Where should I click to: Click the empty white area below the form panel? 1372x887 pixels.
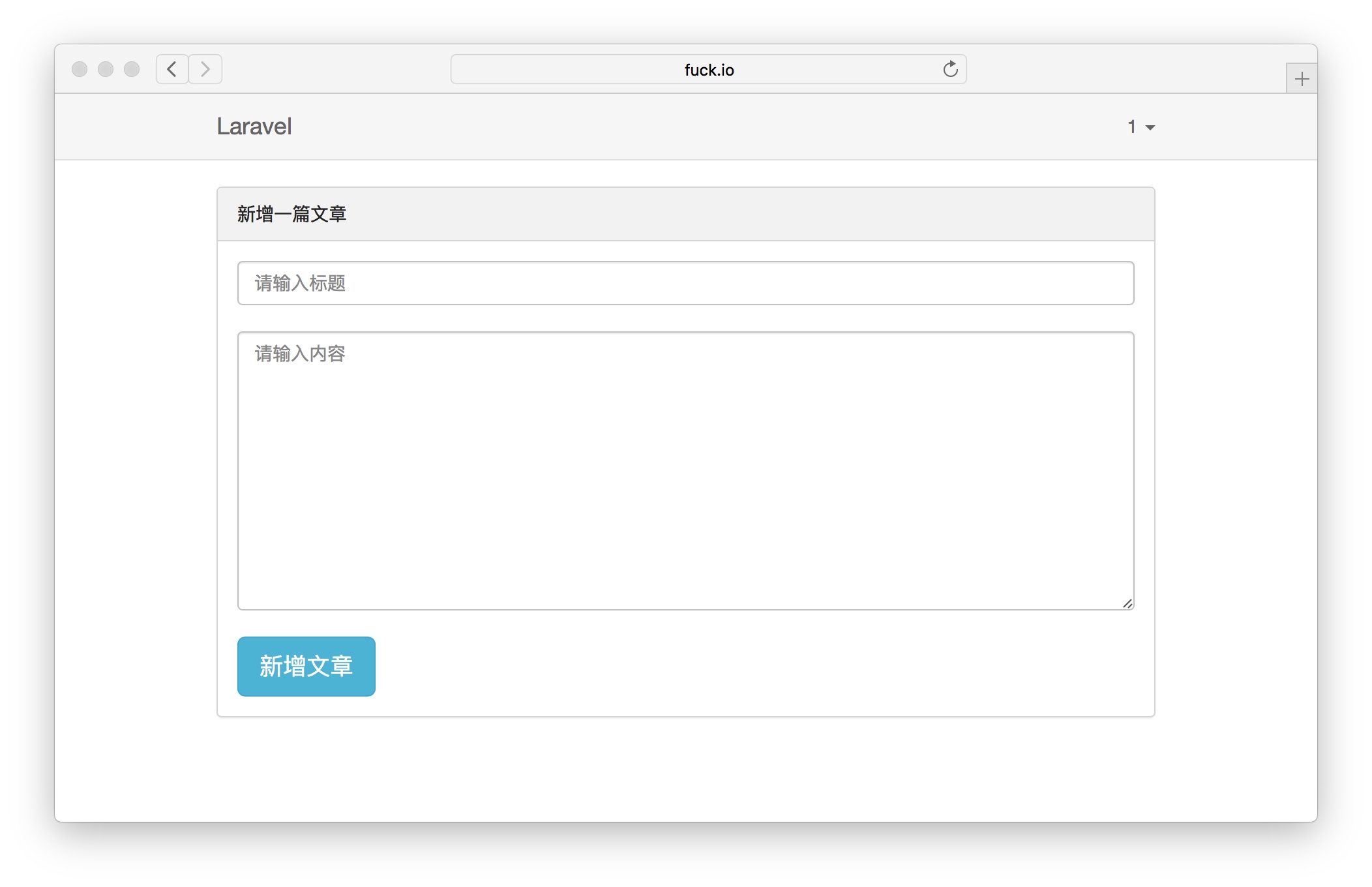pos(685,770)
